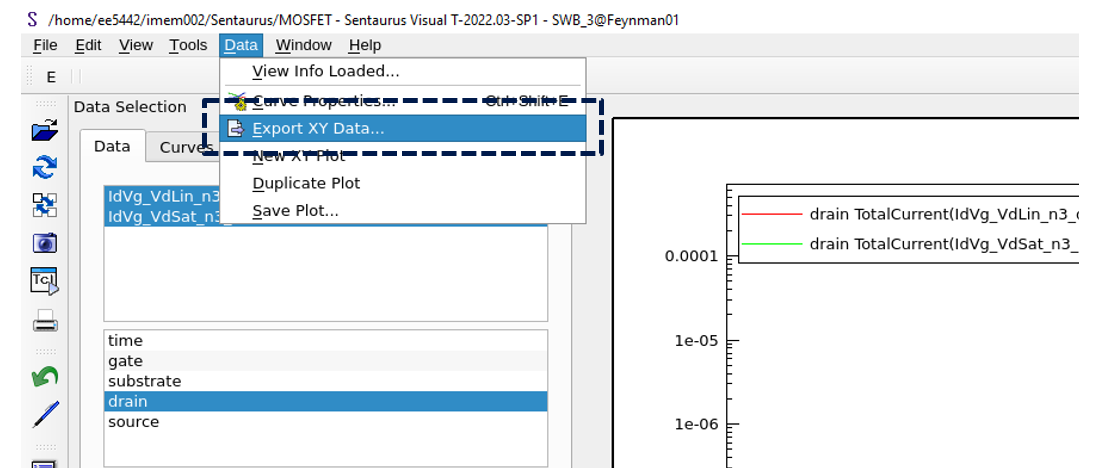Viewport: 1116px width, 468px height.
Task: Select Duplicate Plot menu option
Action: (306, 183)
